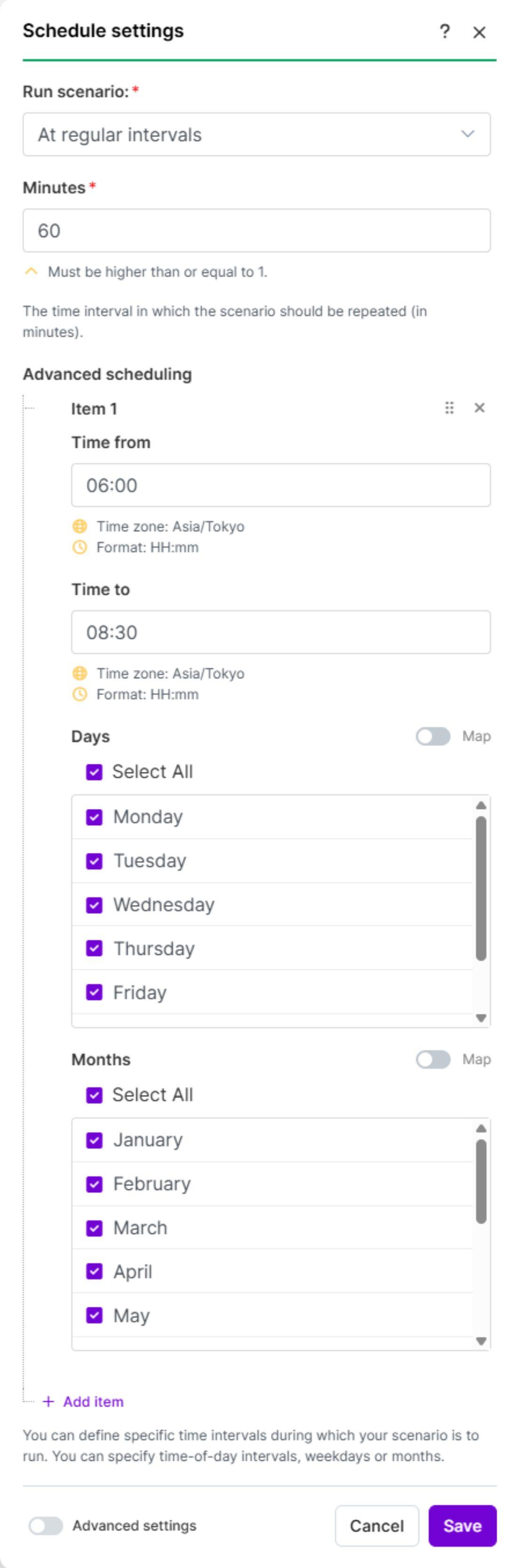Screen dimensions: 508x1568
Task: Remove Item 1 with its X icon
Action: [x=479, y=408]
